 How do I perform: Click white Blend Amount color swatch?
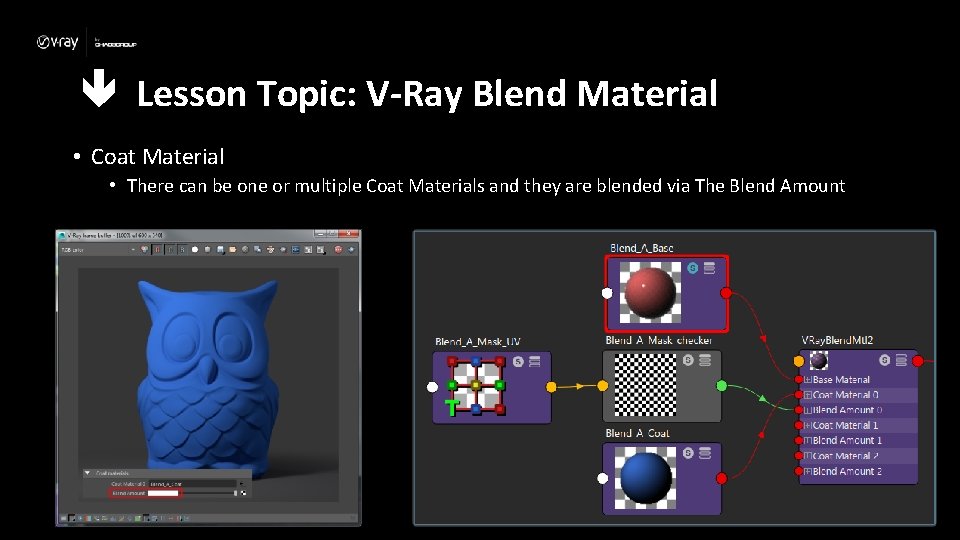click(163, 493)
